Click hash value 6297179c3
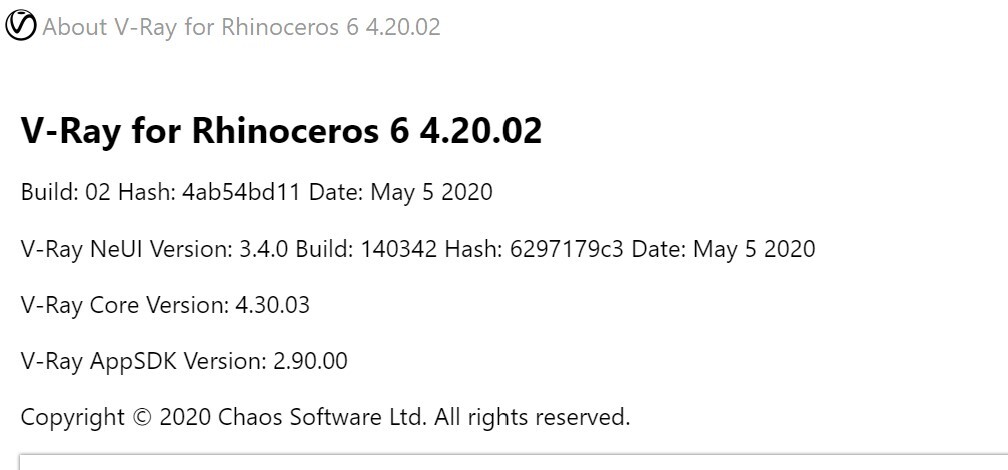1008x470 pixels. [x=566, y=249]
